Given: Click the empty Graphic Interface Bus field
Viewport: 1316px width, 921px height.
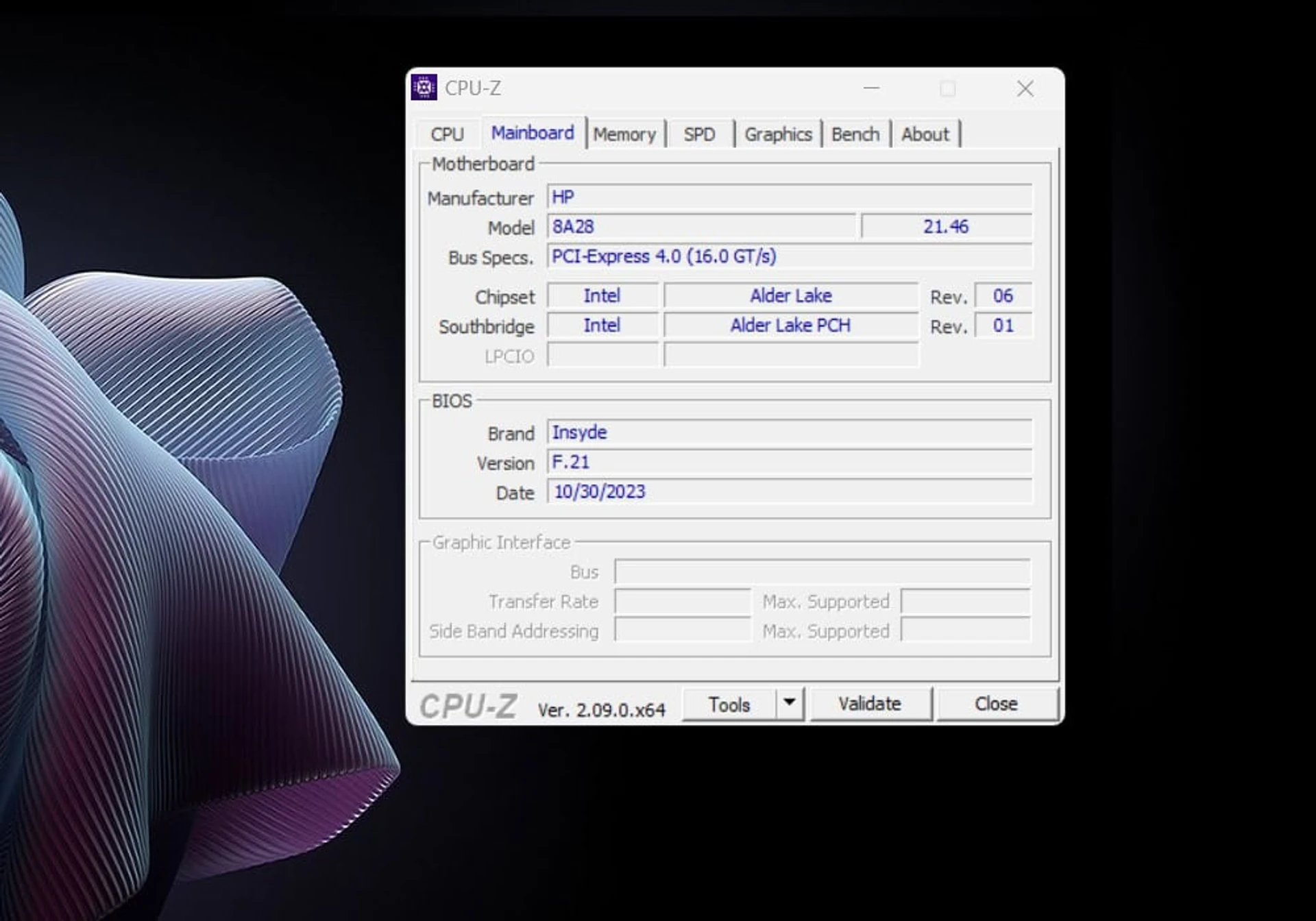Looking at the screenshot, I should point(822,572).
